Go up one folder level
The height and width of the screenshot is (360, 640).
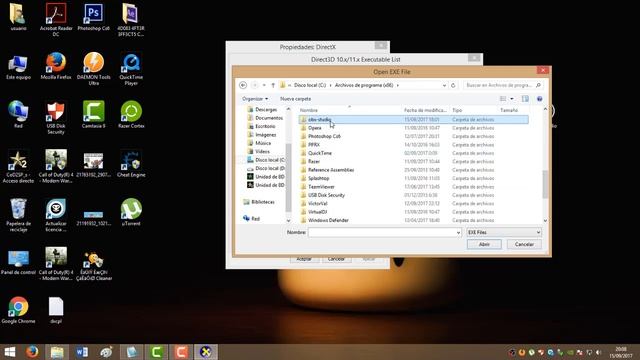(x=273, y=85)
